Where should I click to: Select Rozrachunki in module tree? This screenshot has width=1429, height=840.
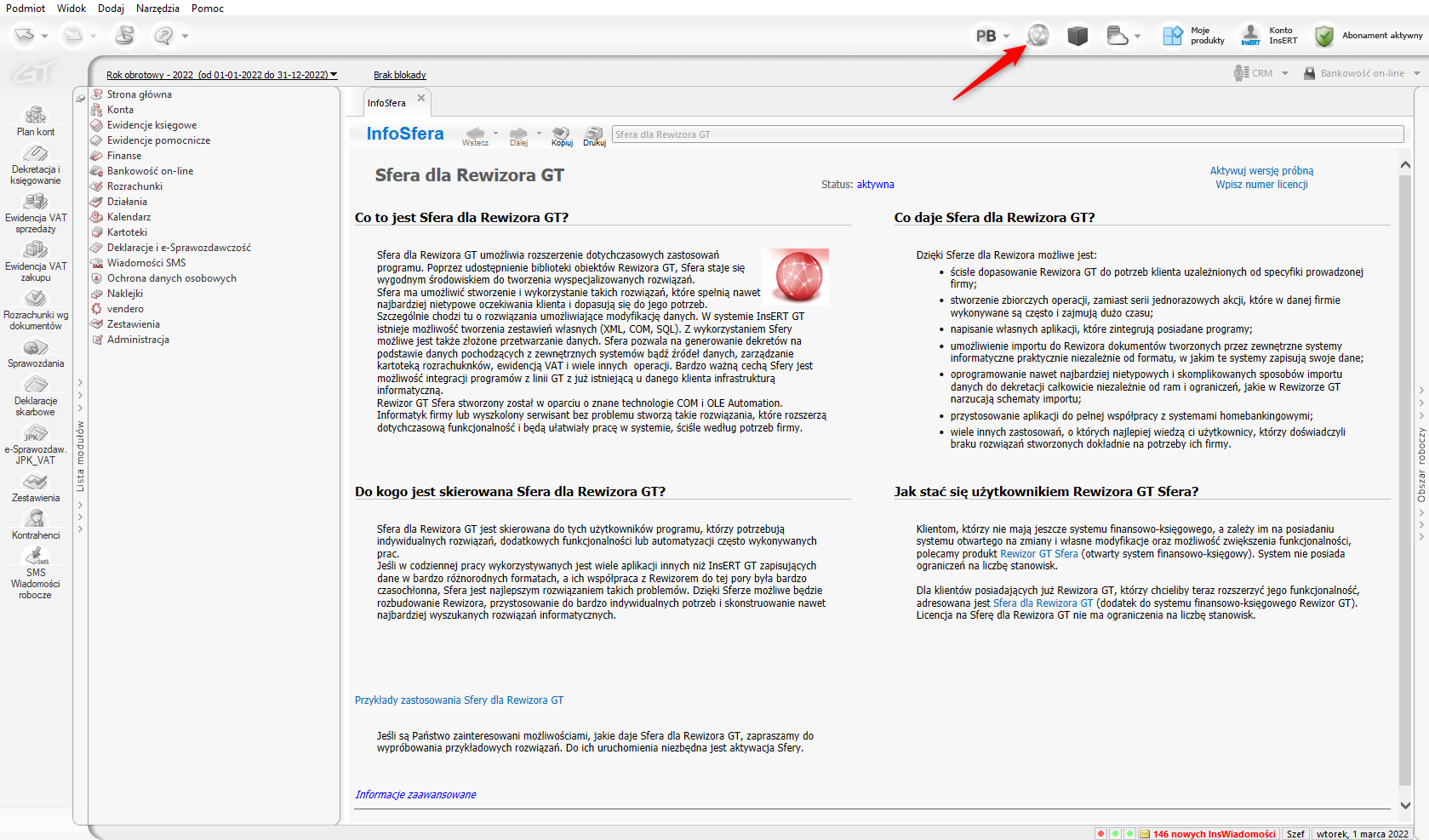(134, 186)
